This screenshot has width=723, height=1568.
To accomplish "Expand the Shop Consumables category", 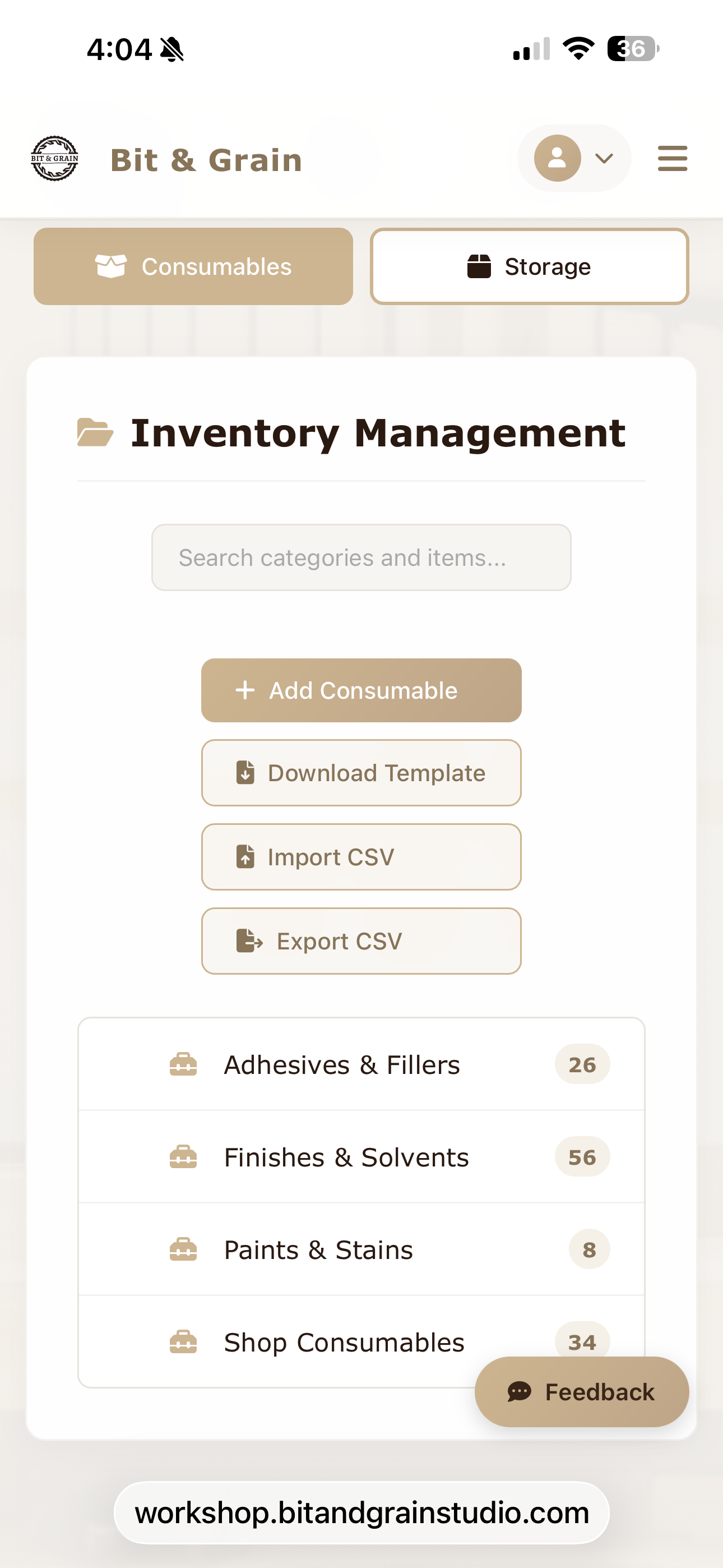I will point(344,1342).
